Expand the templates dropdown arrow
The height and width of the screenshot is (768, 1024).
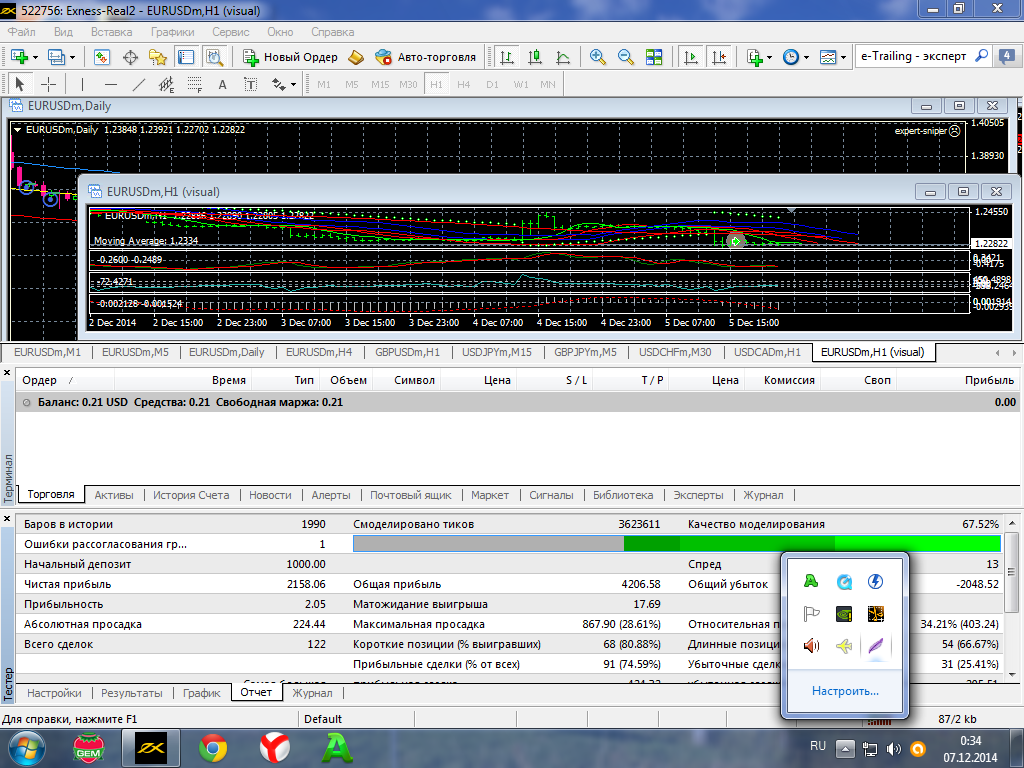[842, 57]
